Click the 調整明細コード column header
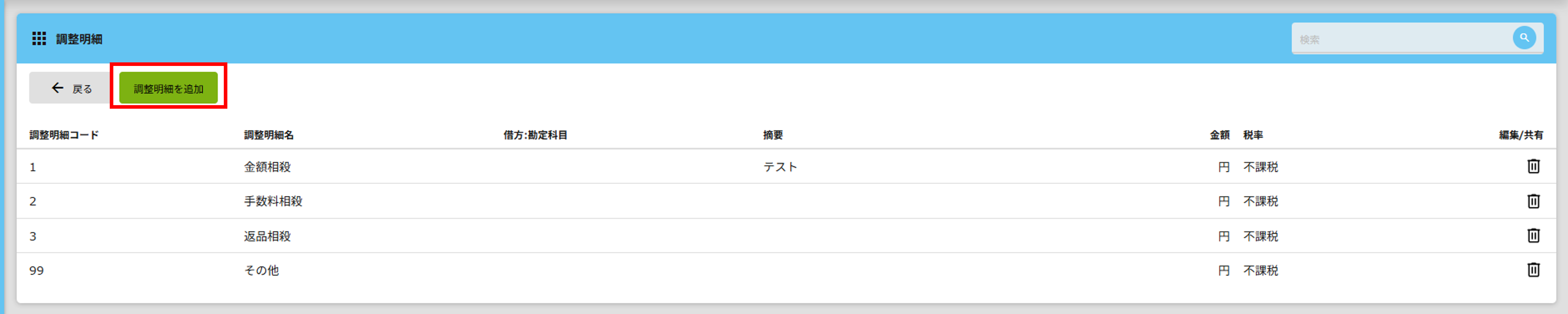This screenshot has width=1568, height=314. pyautogui.click(x=64, y=135)
